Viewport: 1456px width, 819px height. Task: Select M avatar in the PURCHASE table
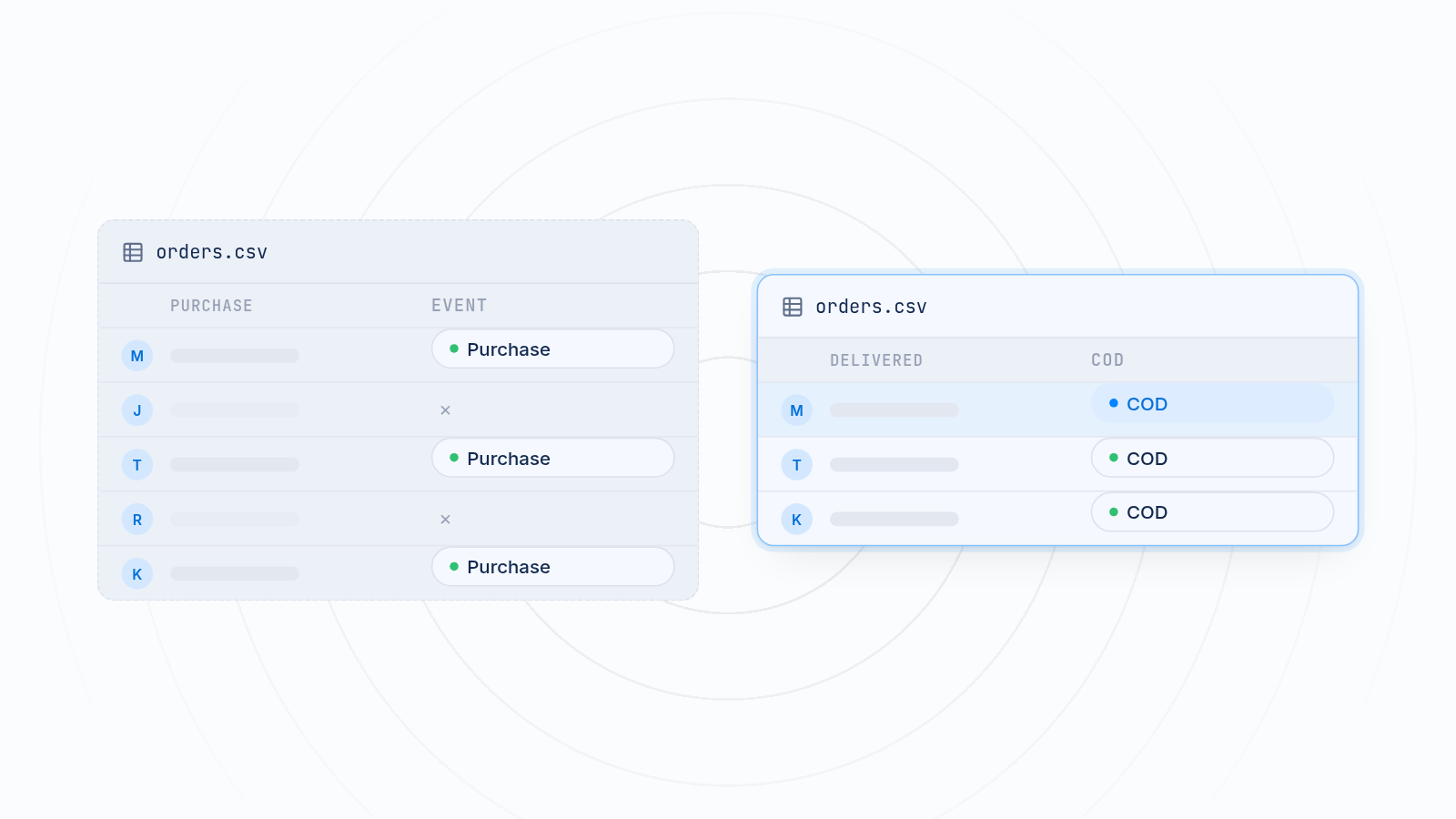(x=137, y=356)
